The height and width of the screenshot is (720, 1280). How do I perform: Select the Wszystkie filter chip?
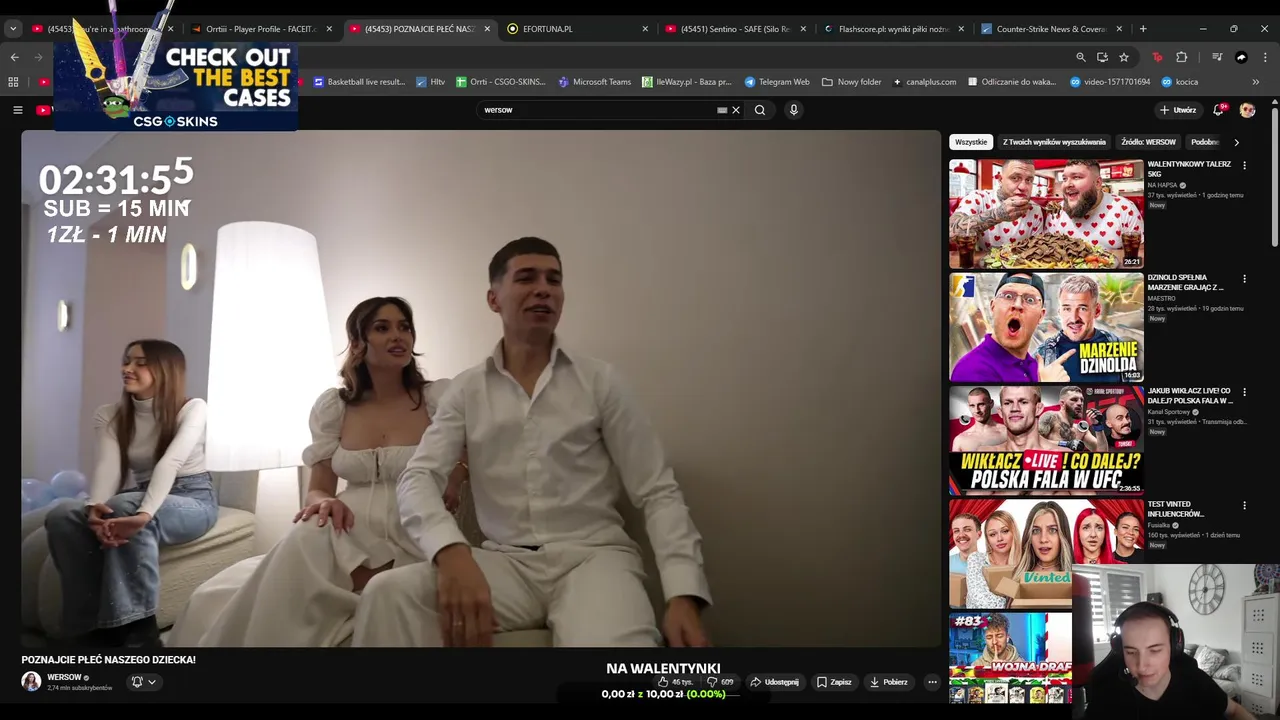(x=971, y=142)
